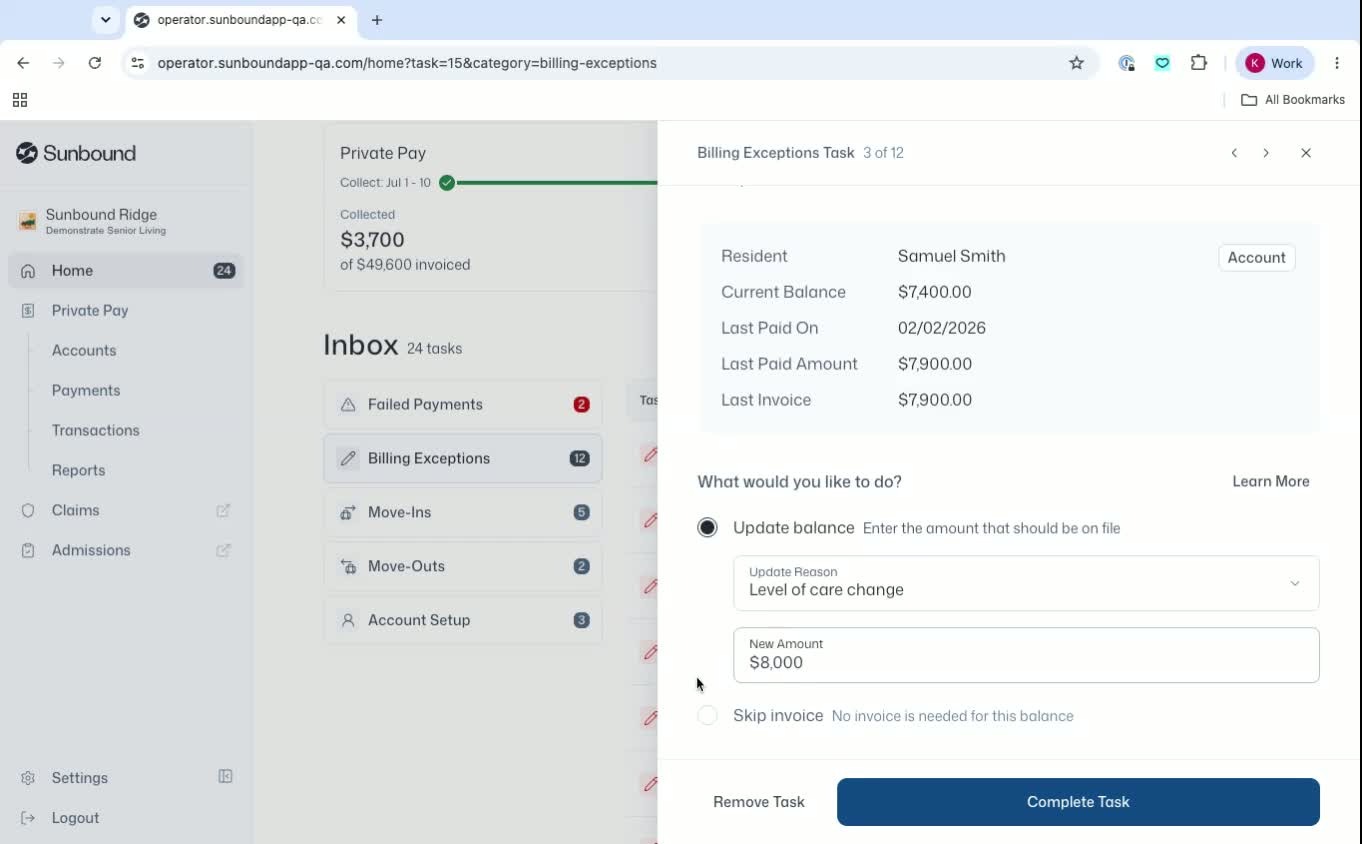Close the Billing Exceptions Task panel
The height and width of the screenshot is (844, 1362).
[x=1306, y=153]
